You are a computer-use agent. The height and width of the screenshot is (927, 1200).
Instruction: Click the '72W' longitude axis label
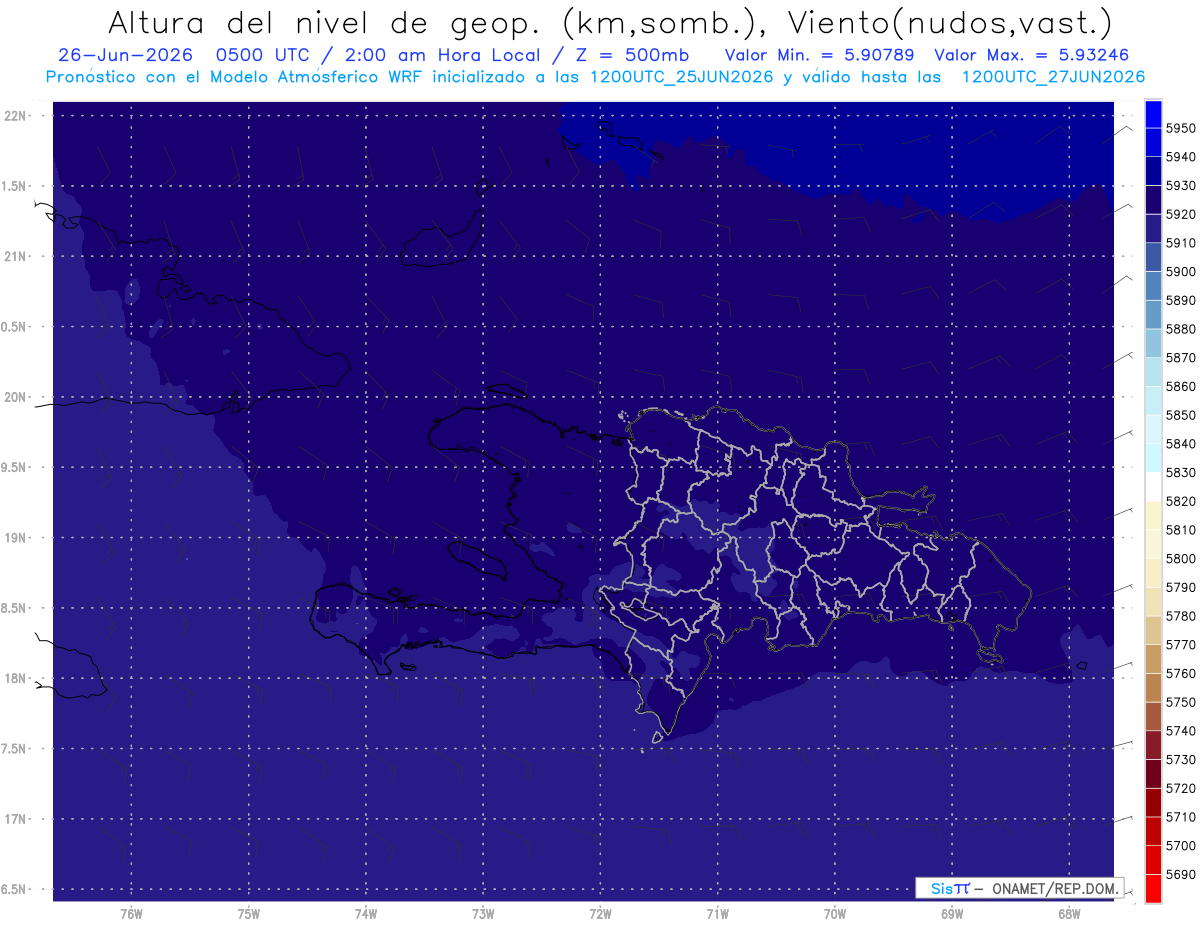pos(599,914)
